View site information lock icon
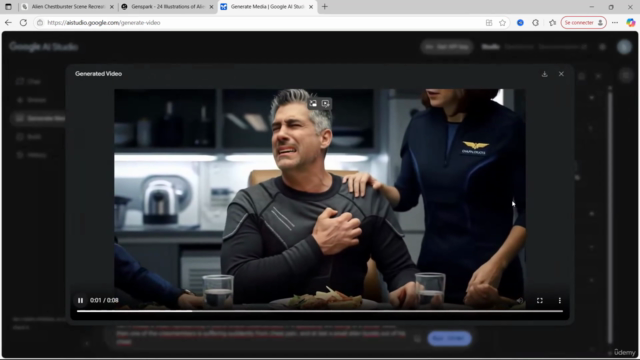The width and height of the screenshot is (640, 360). [x=40, y=22]
